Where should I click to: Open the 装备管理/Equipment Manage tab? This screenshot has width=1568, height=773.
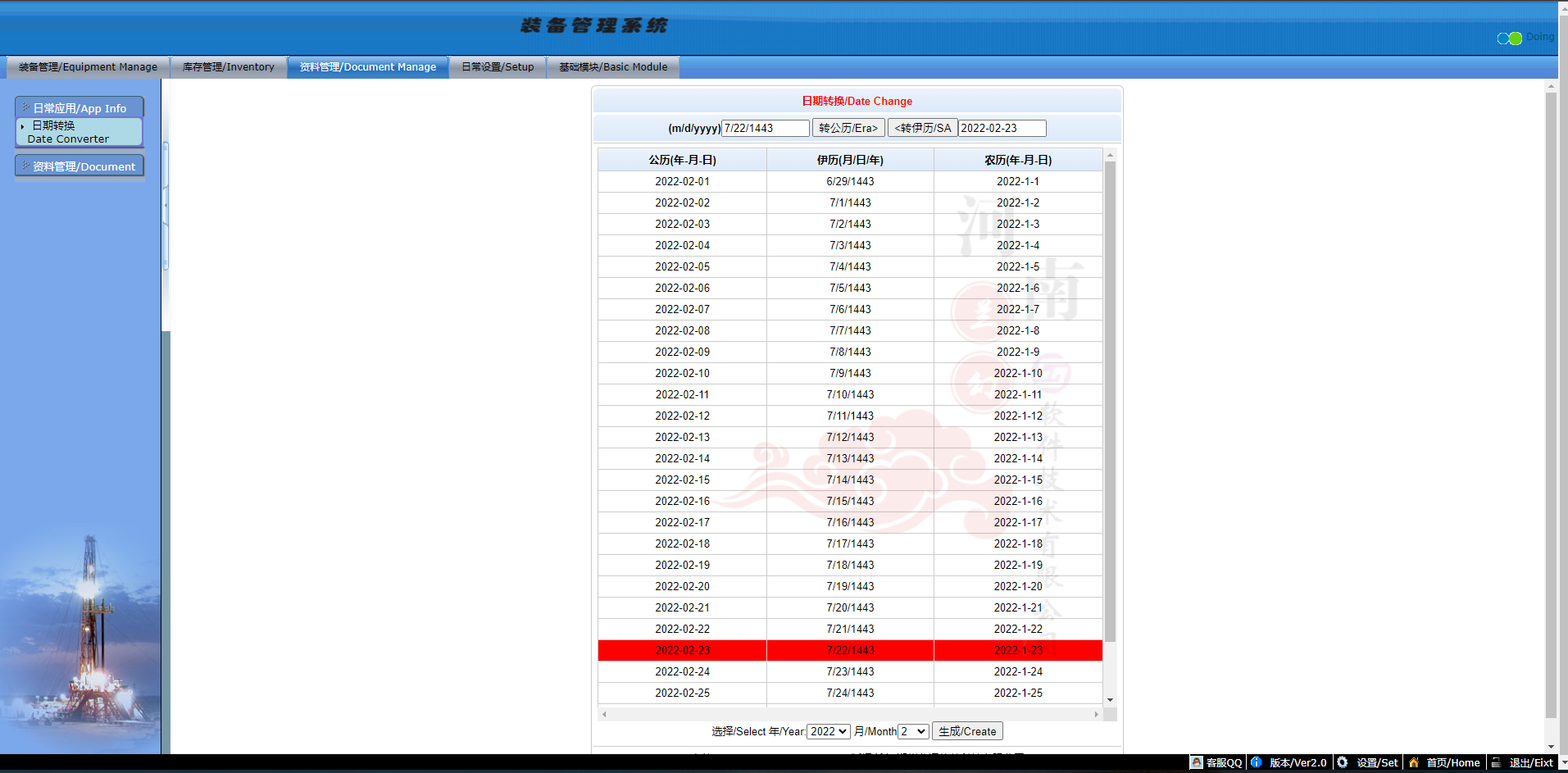[88, 67]
